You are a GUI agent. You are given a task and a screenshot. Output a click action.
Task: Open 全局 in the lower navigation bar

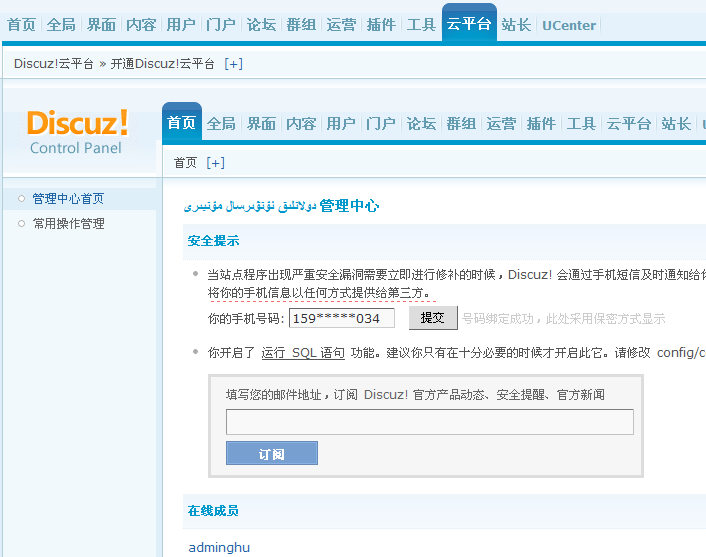click(222, 123)
